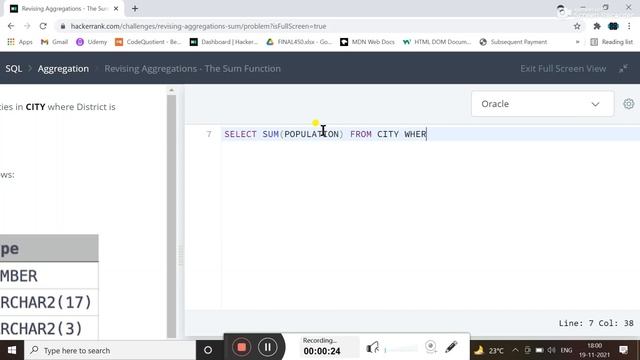The height and width of the screenshot is (360, 640).
Task: Click the problem panel scrollbar up arrow
Action: [x=171, y=90]
